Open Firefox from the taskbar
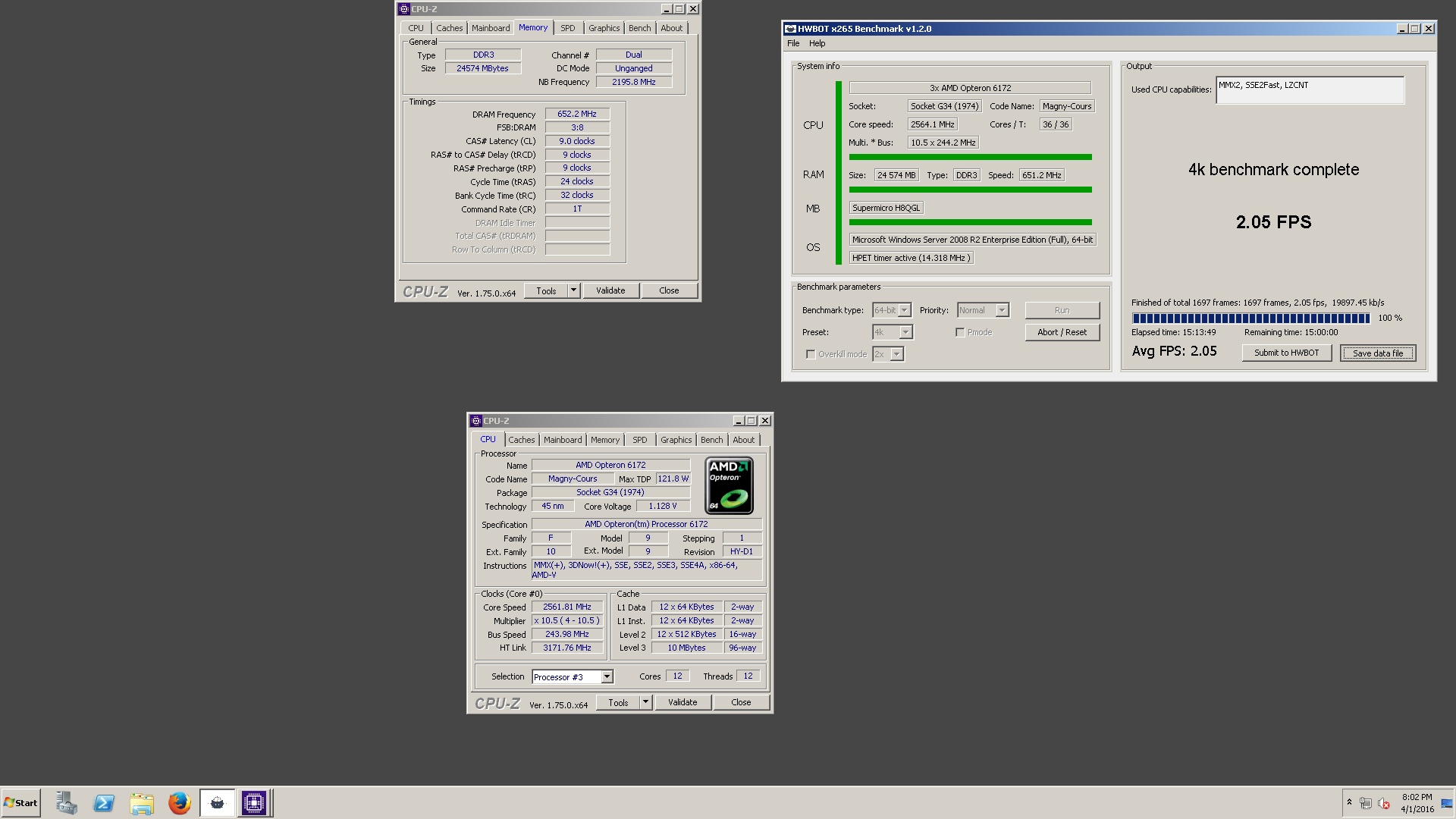1456x819 pixels. click(180, 803)
